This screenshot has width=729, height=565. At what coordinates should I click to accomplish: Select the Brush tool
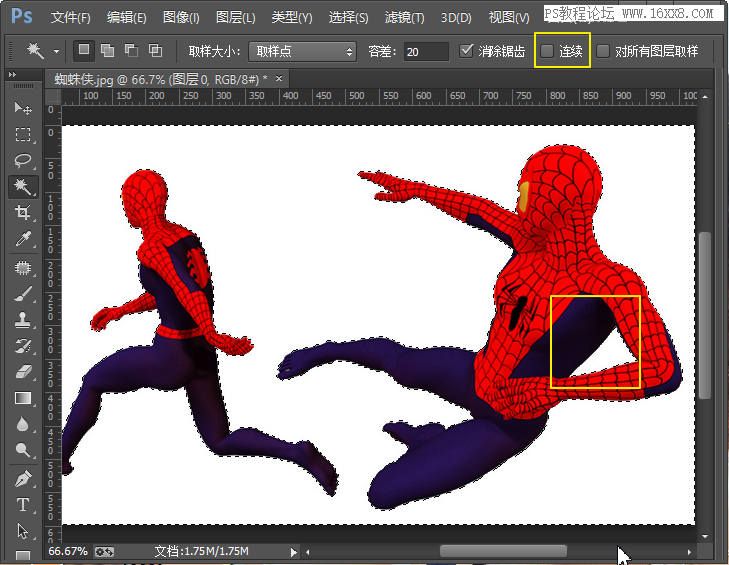22,294
